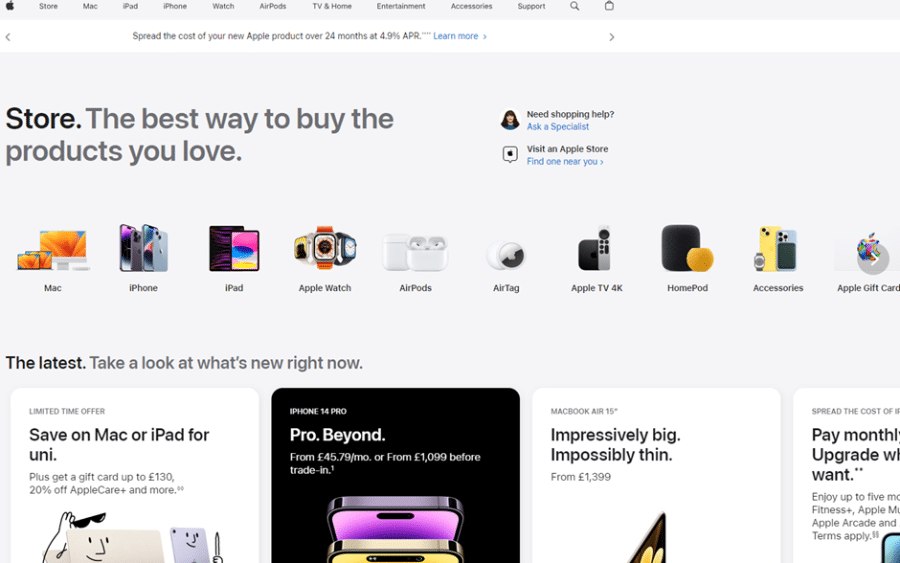Click the Ask a Specialist link
900x563 pixels.
[x=557, y=127]
